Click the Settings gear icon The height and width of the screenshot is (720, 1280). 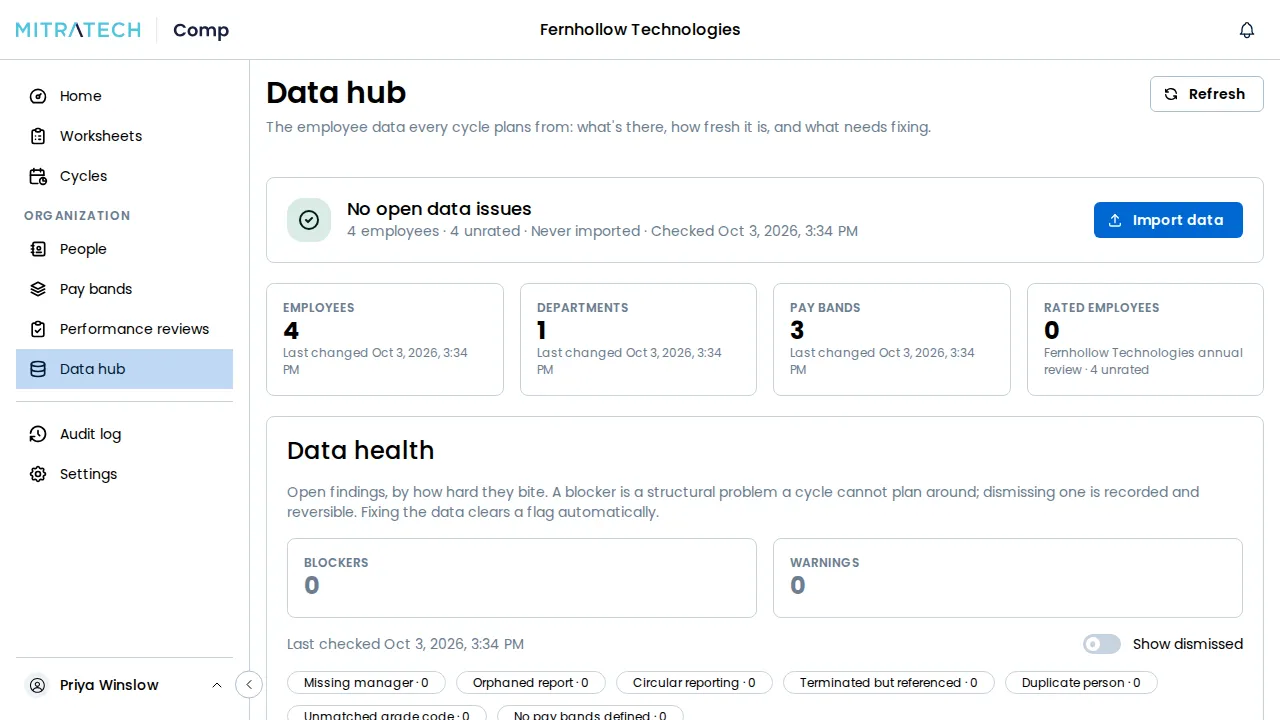coord(38,474)
